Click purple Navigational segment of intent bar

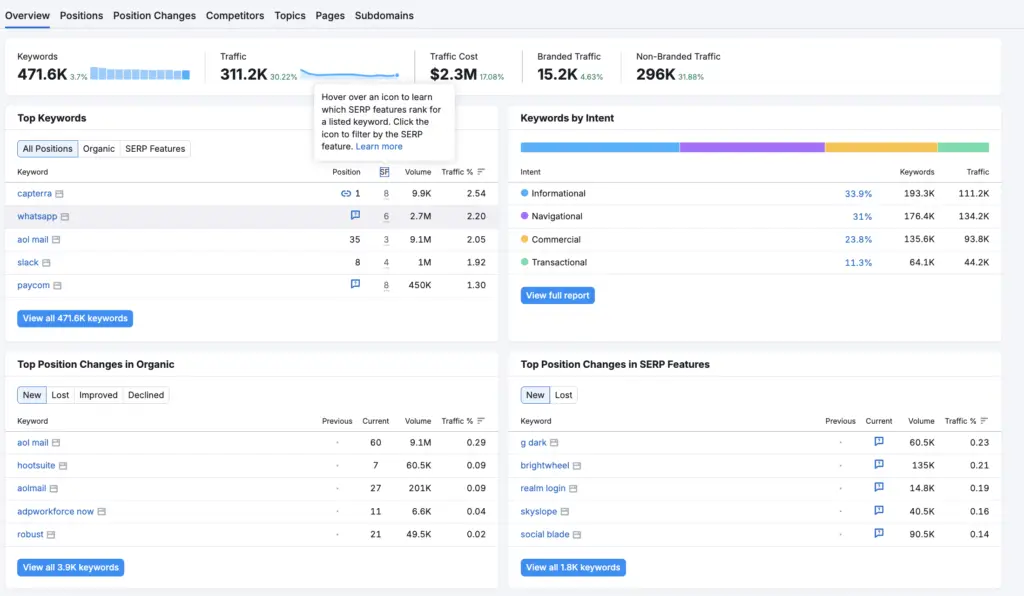[x=752, y=148]
